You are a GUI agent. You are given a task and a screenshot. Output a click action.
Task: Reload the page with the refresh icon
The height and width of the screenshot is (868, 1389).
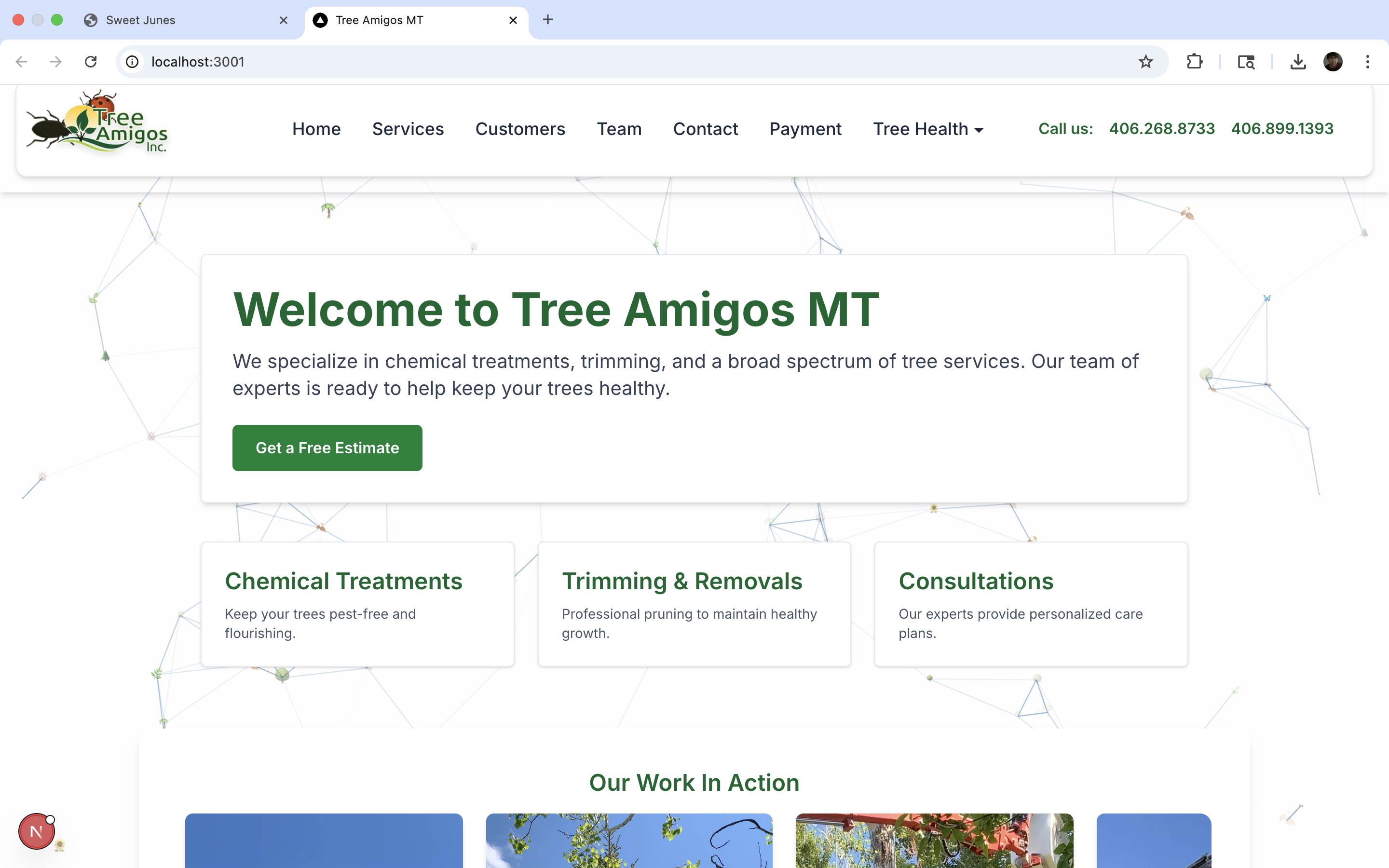pos(91,61)
